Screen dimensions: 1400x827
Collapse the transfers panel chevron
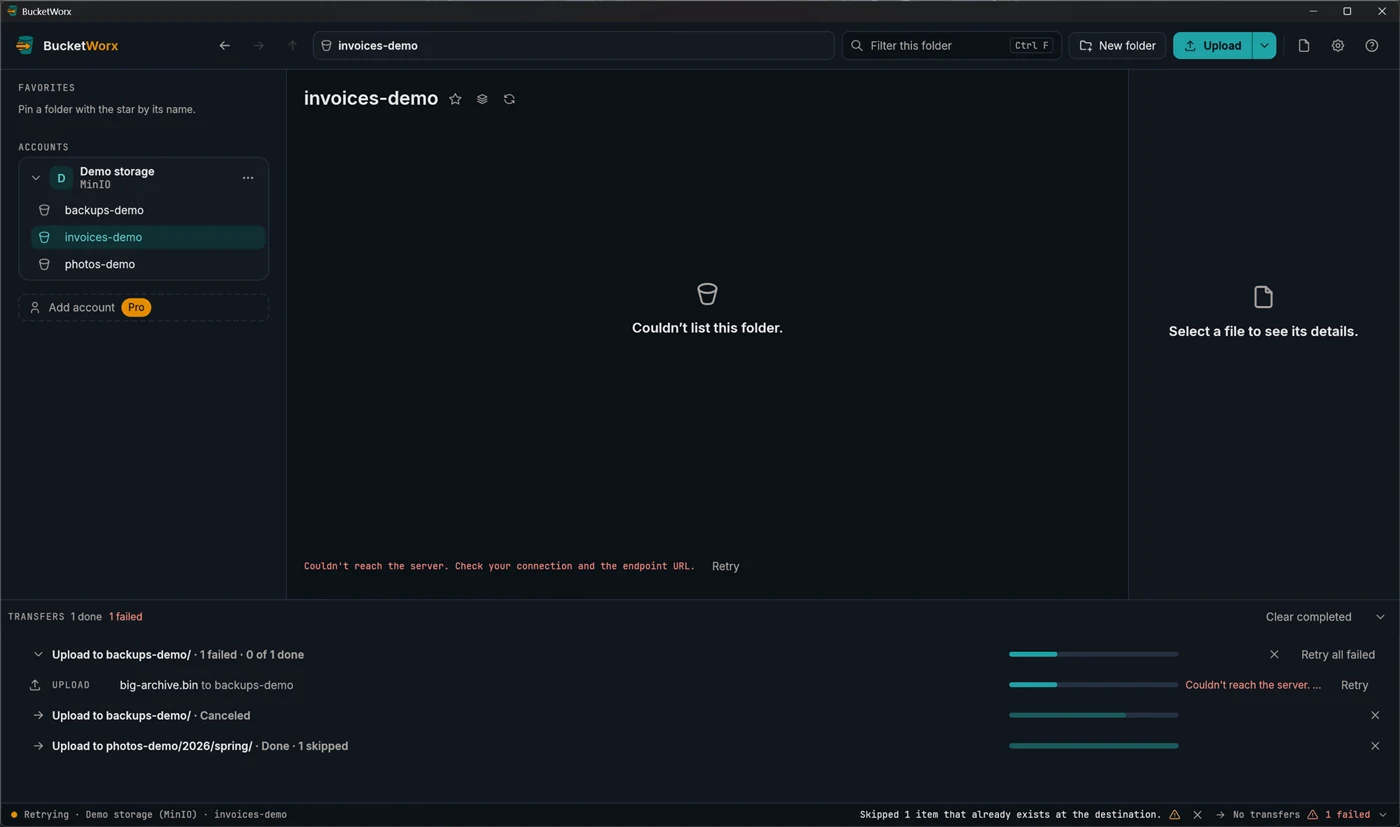click(x=1381, y=617)
